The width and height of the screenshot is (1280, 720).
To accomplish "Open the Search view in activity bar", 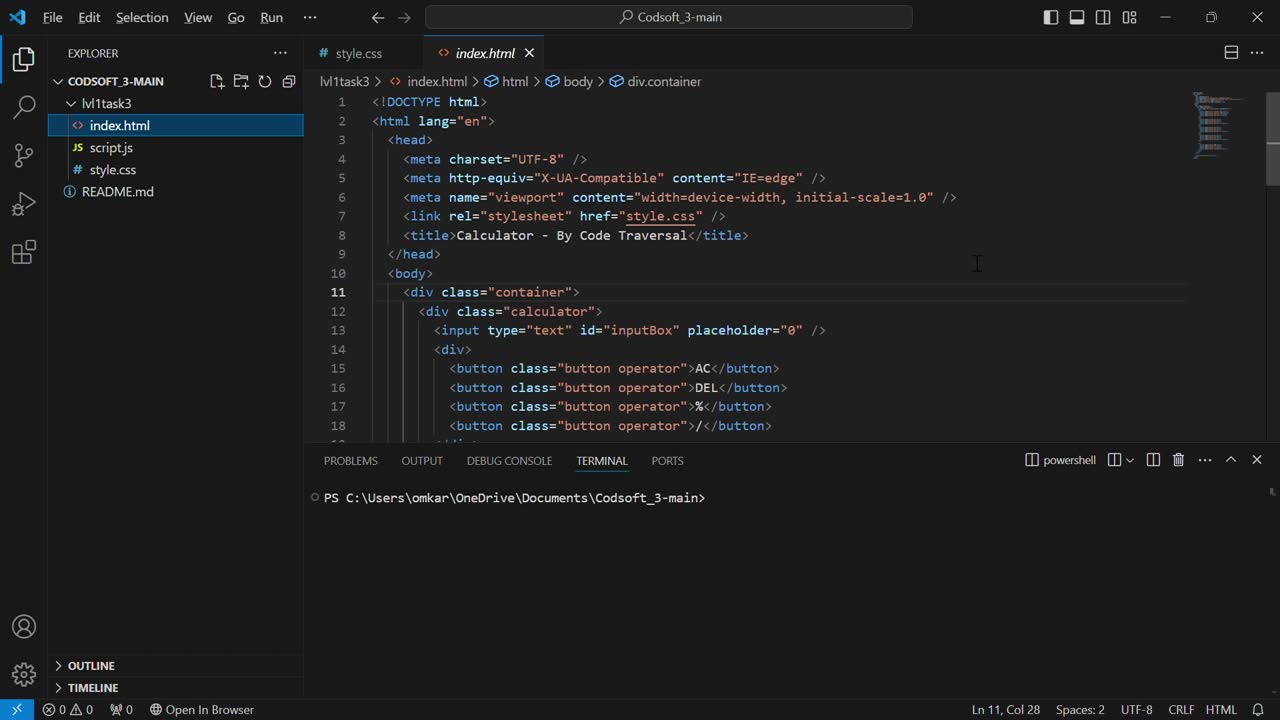I will click(x=24, y=107).
